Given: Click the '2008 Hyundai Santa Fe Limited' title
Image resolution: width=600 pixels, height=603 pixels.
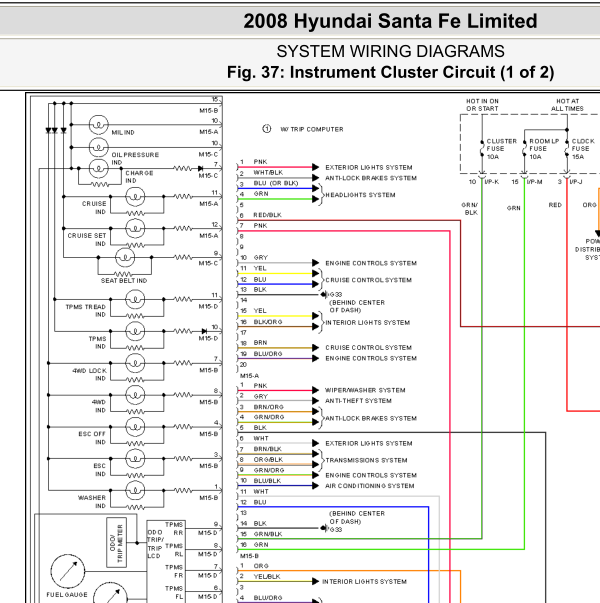Looking at the screenshot, I should pos(390,21).
